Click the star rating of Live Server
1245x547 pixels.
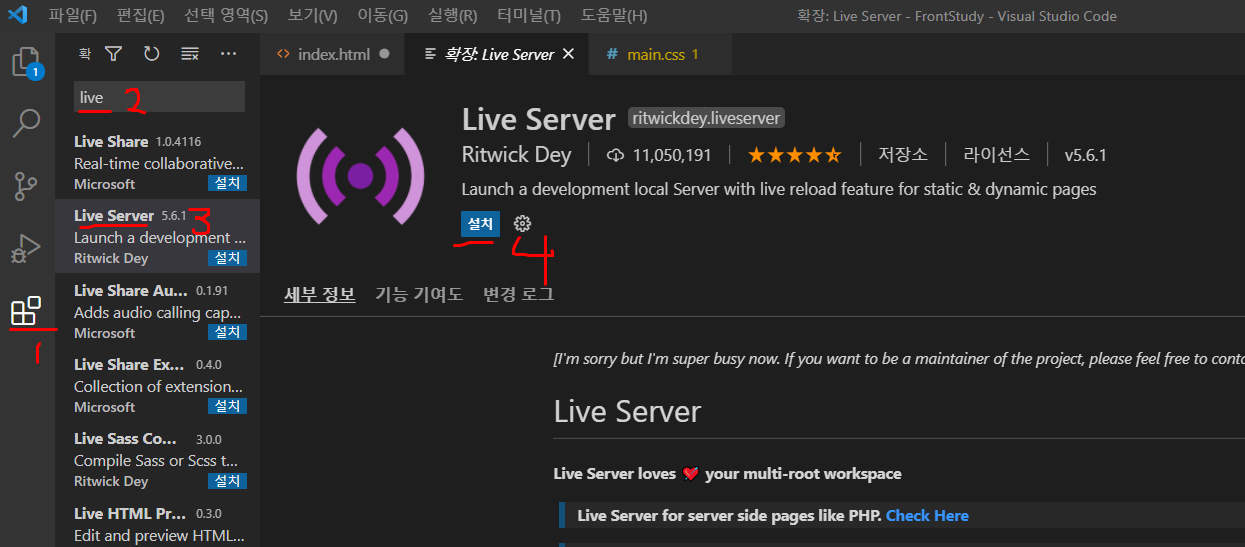[x=795, y=155]
